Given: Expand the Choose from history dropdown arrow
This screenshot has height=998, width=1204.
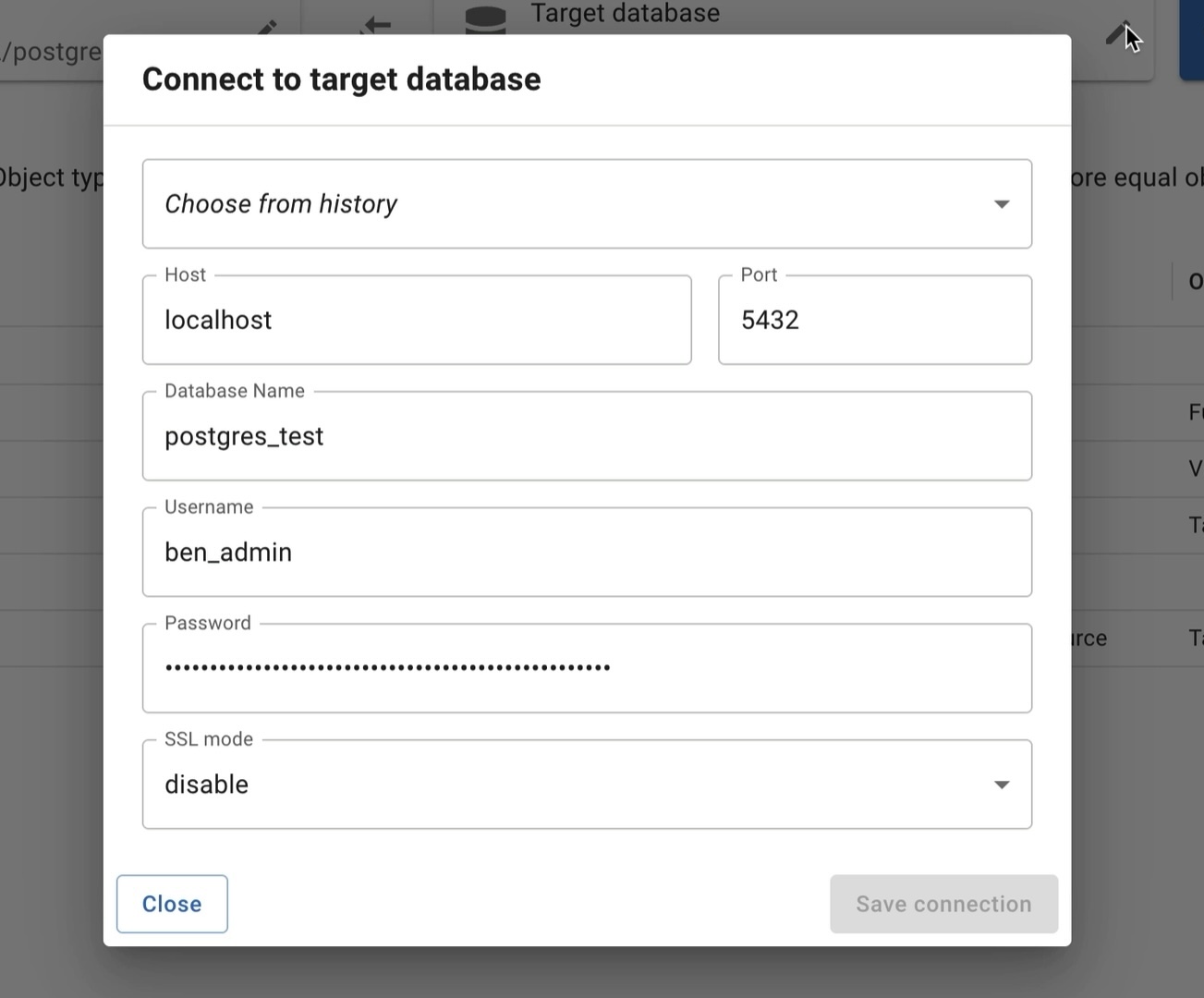Looking at the screenshot, I should tap(1001, 204).
